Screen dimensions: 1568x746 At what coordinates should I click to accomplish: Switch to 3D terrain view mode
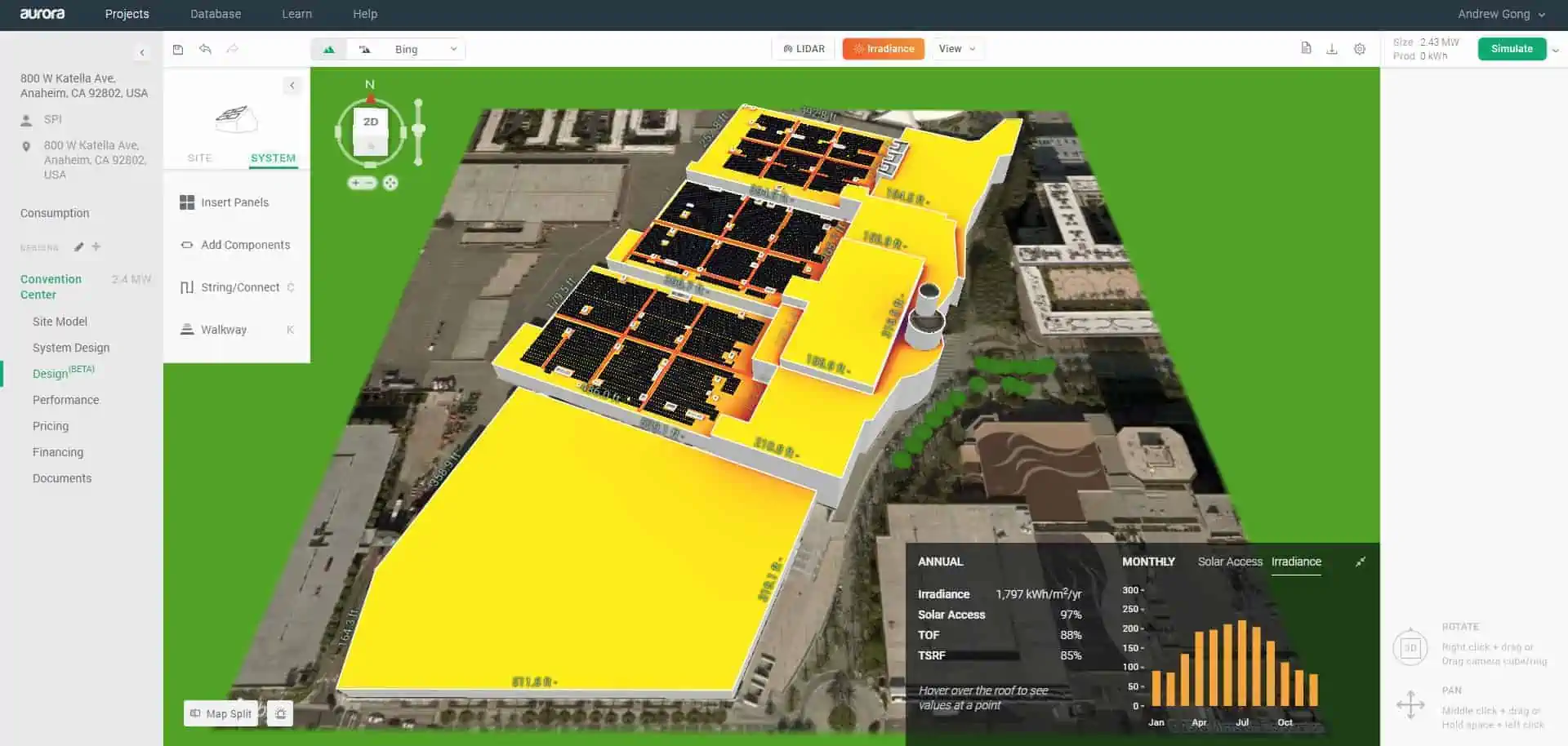click(x=329, y=49)
